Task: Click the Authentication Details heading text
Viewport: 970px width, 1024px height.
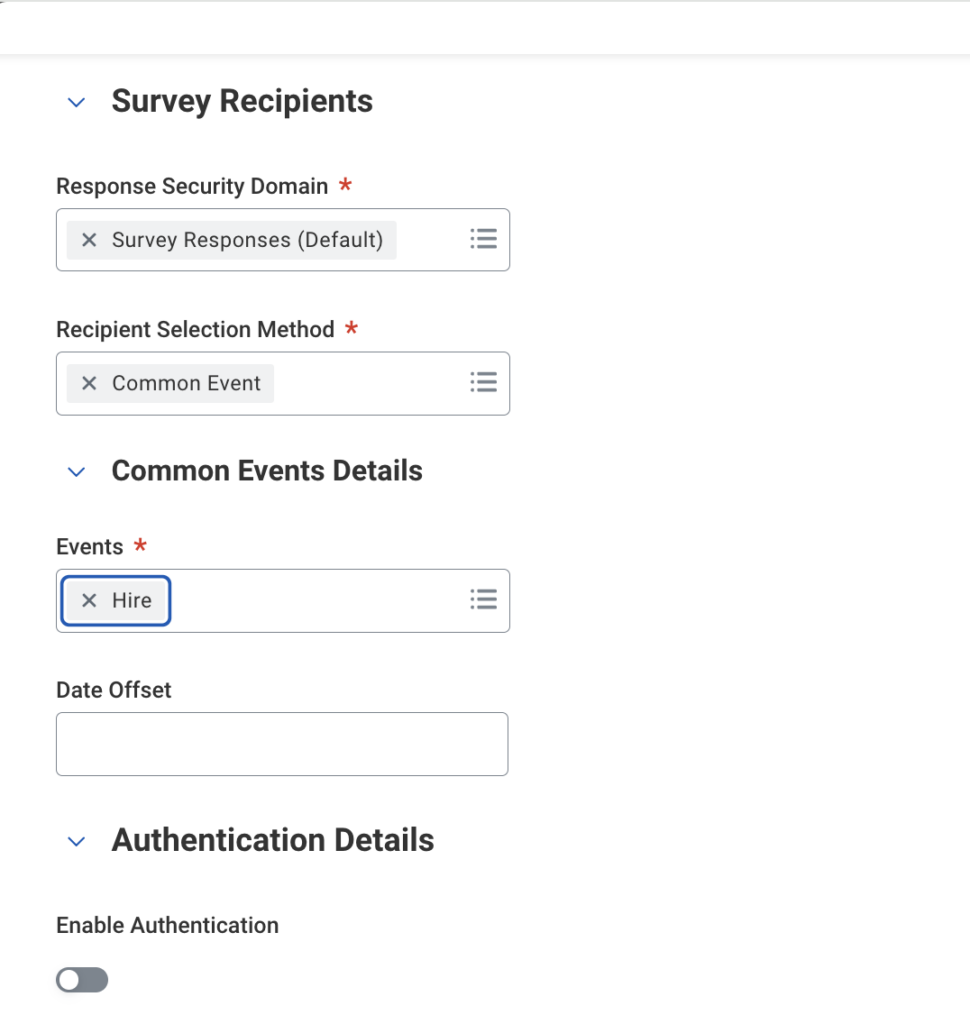Action: click(x=273, y=840)
